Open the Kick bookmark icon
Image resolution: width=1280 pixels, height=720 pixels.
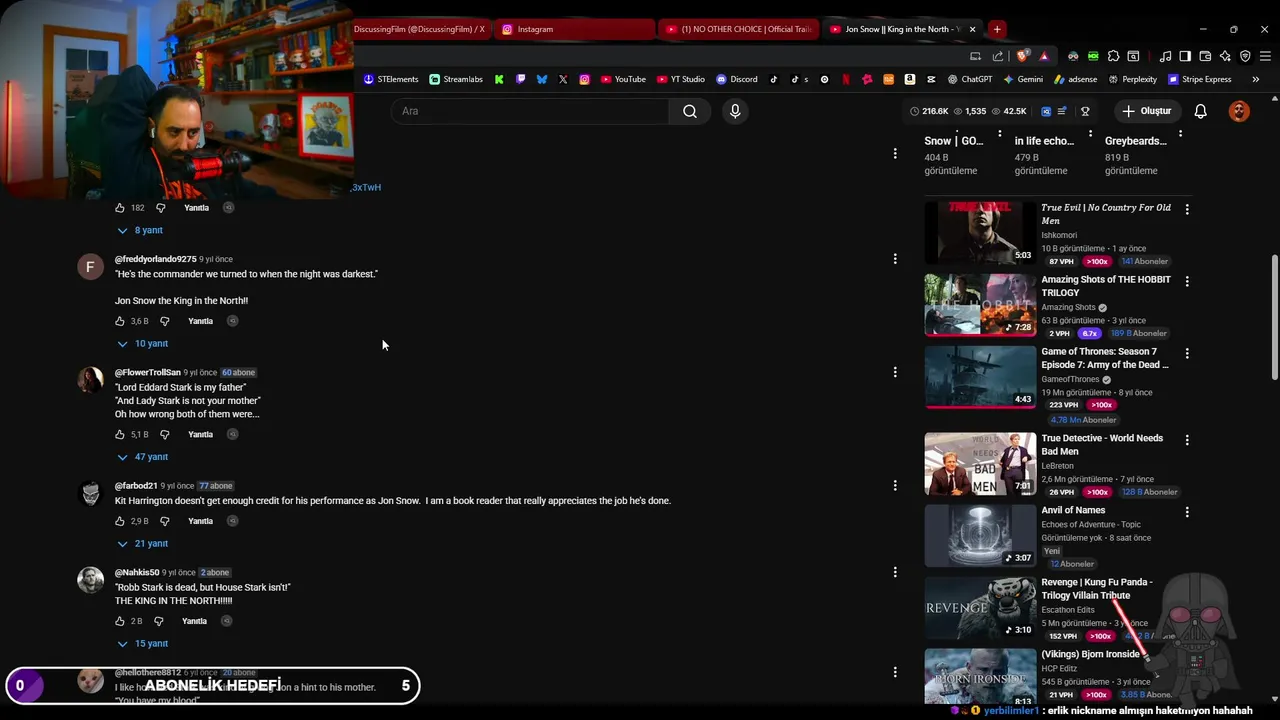click(499, 79)
